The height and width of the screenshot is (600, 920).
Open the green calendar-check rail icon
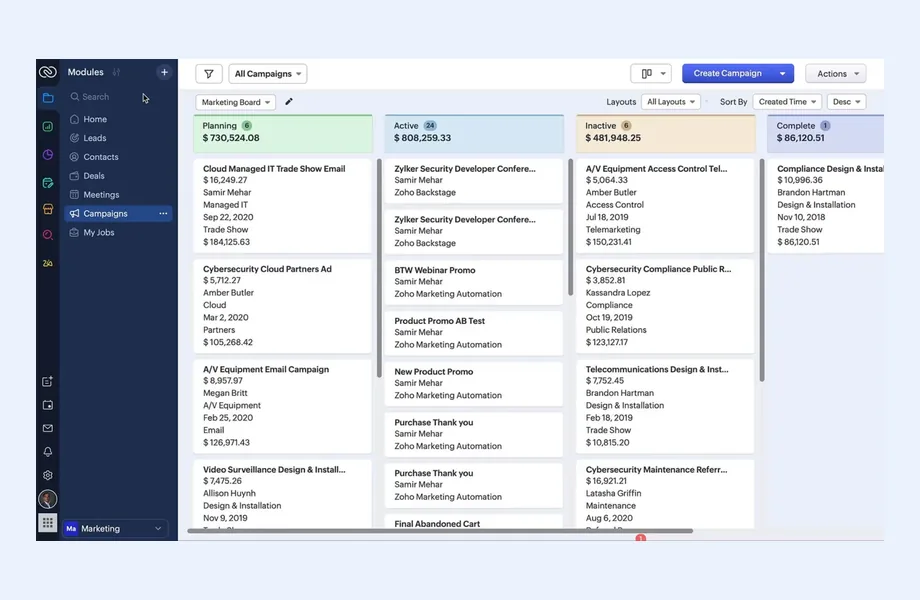pyautogui.click(x=48, y=183)
